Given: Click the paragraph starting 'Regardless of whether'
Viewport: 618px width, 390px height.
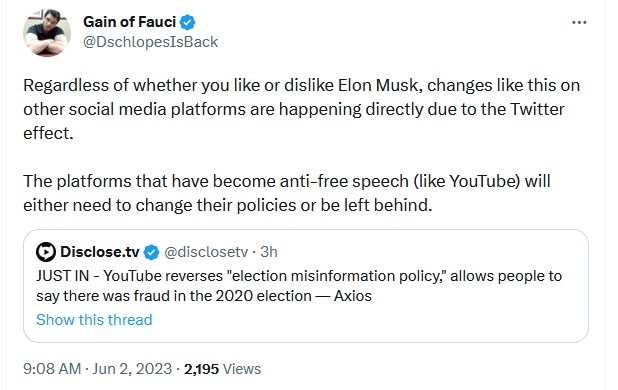Looking at the screenshot, I should click(x=302, y=109).
